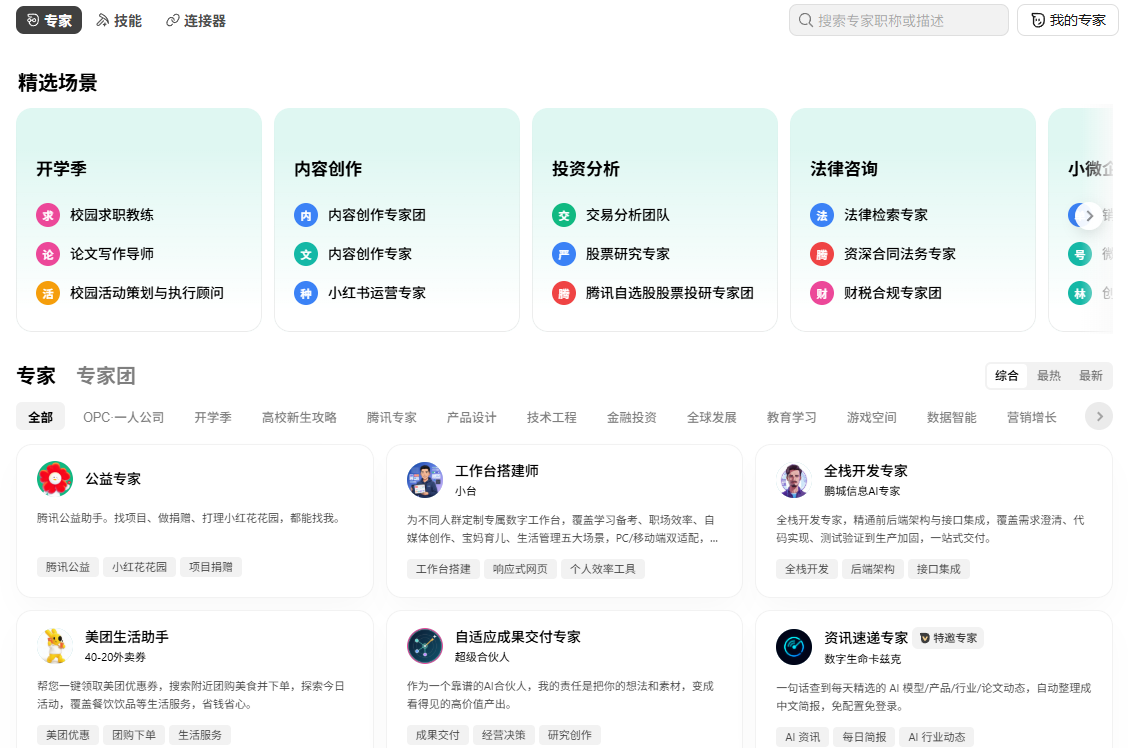Open the 腾讯自选股股票投研专家团 link
The image size is (1128, 748).
(x=669, y=293)
